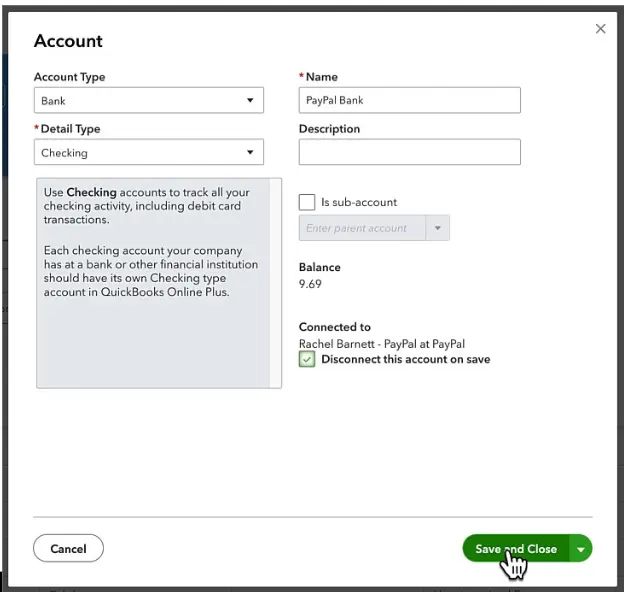Click the Balance label
The image size is (624, 592).
[x=320, y=267]
